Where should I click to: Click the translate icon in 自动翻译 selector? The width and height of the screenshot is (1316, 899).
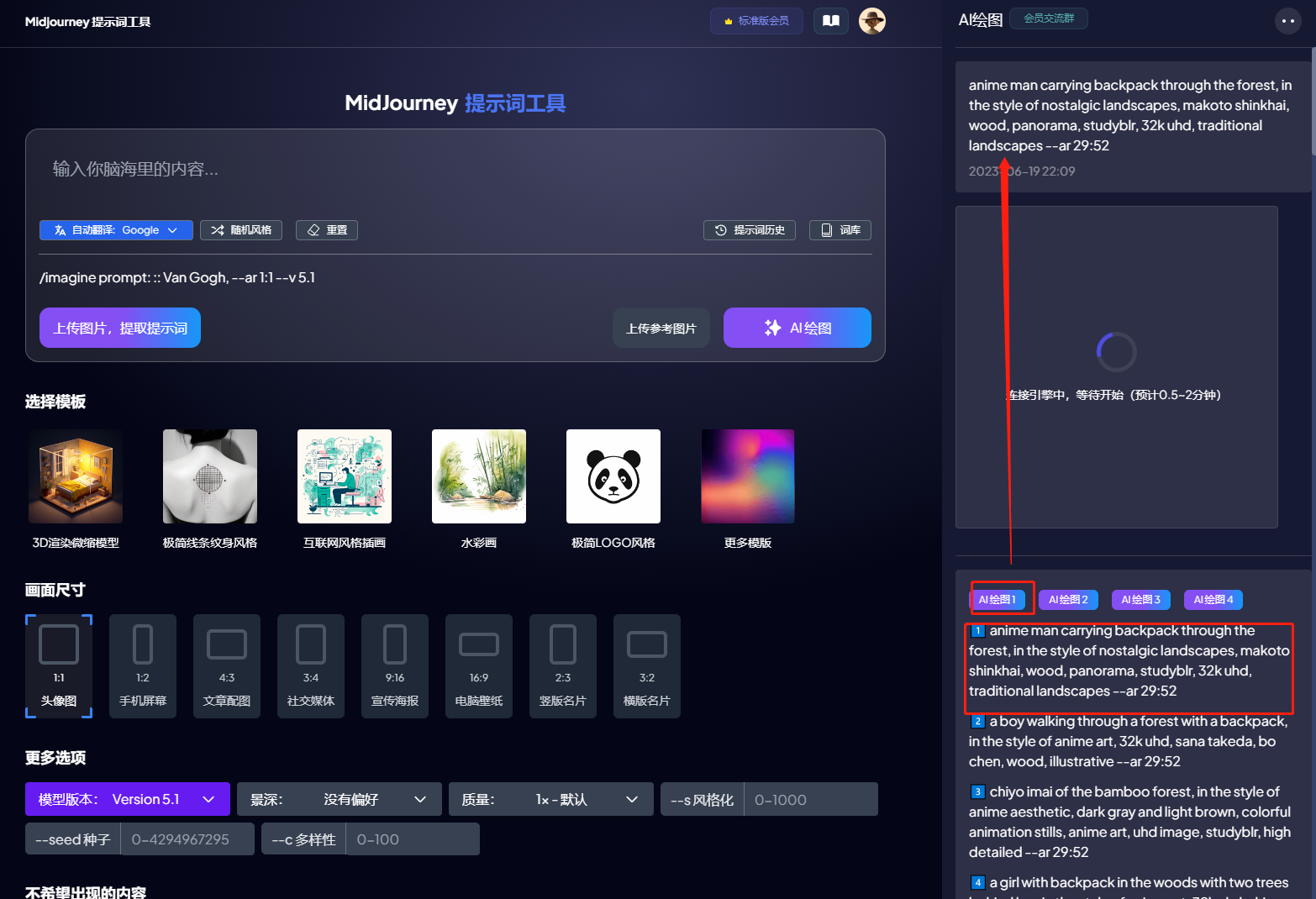coord(60,230)
